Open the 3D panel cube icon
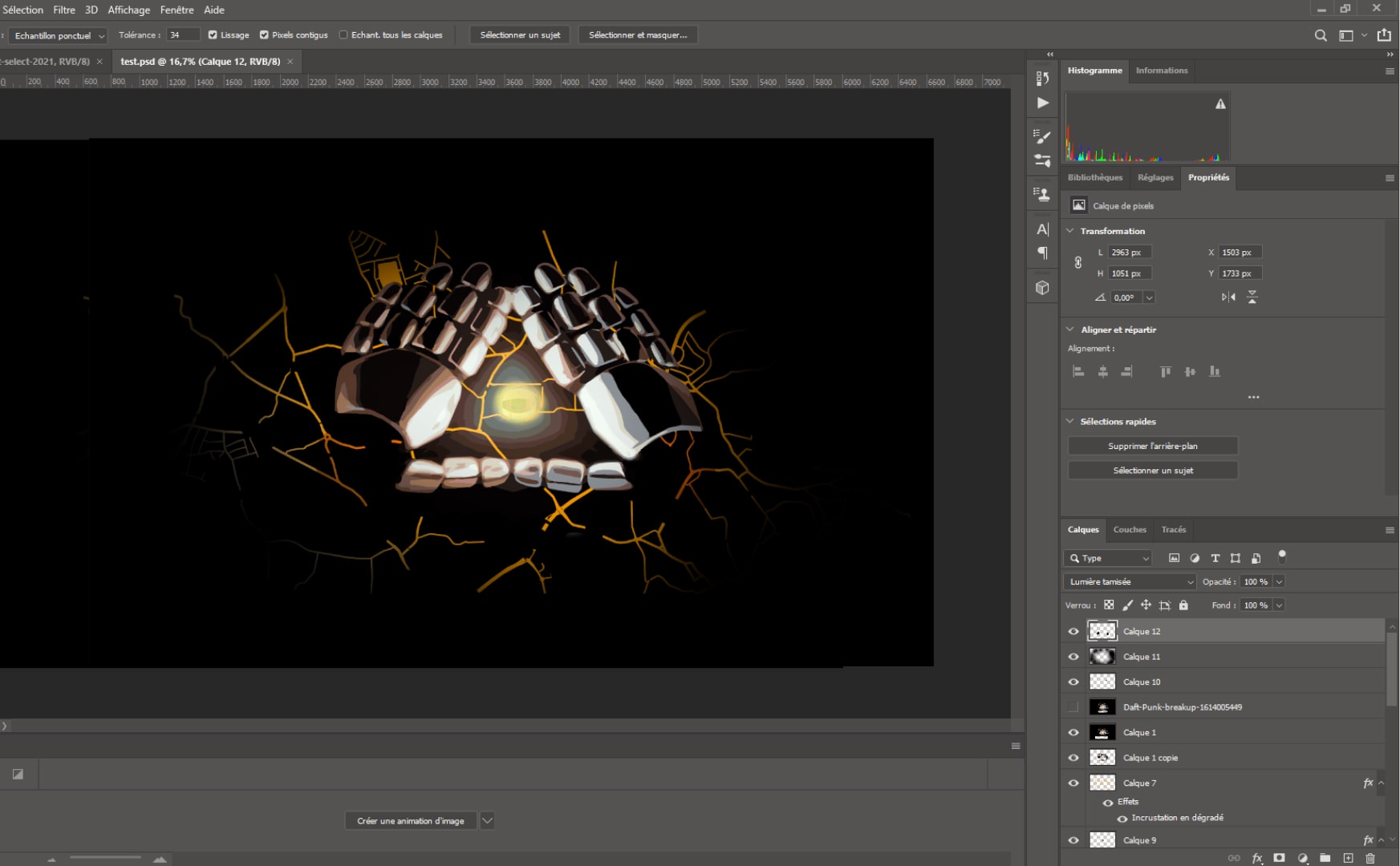 tap(1042, 288)
